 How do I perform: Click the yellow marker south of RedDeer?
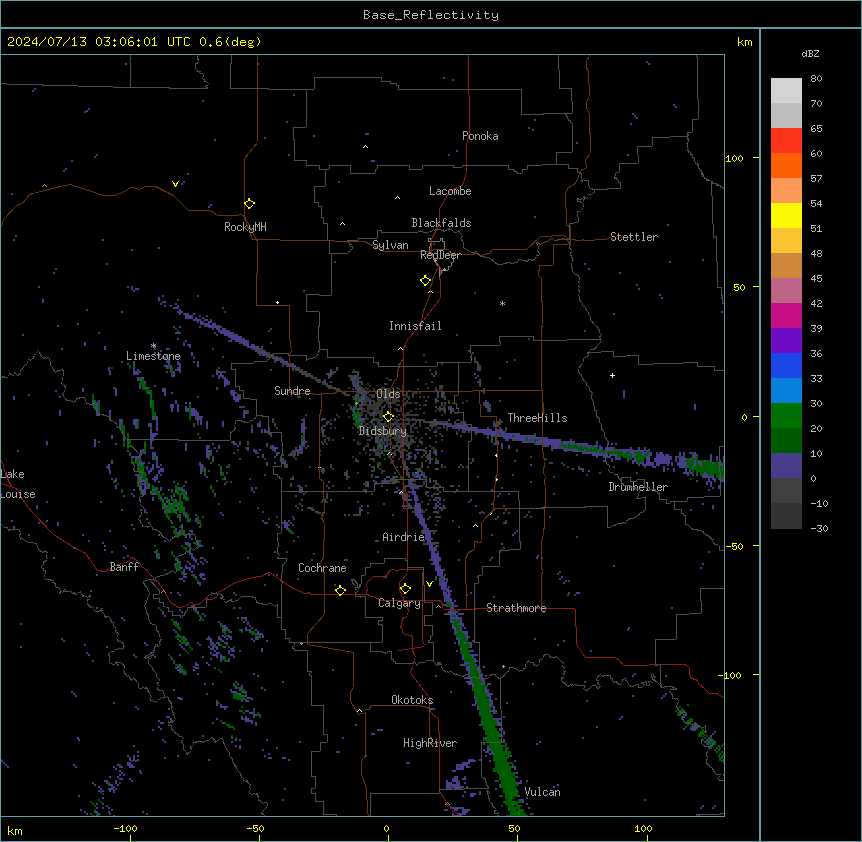pyautogui.click(x=425, y=280)
